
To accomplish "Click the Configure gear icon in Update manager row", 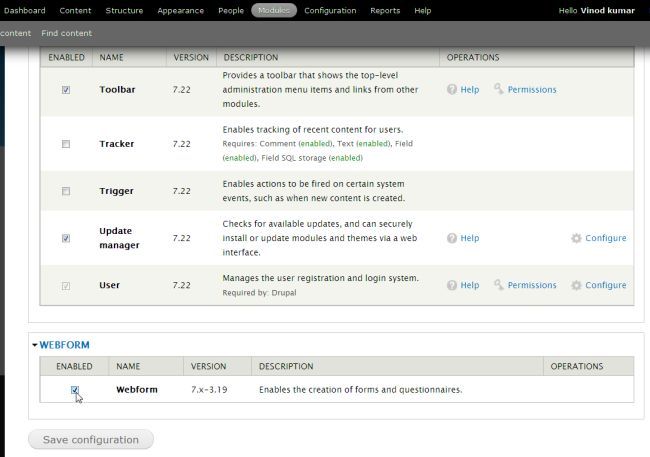I will pos(576,238).
